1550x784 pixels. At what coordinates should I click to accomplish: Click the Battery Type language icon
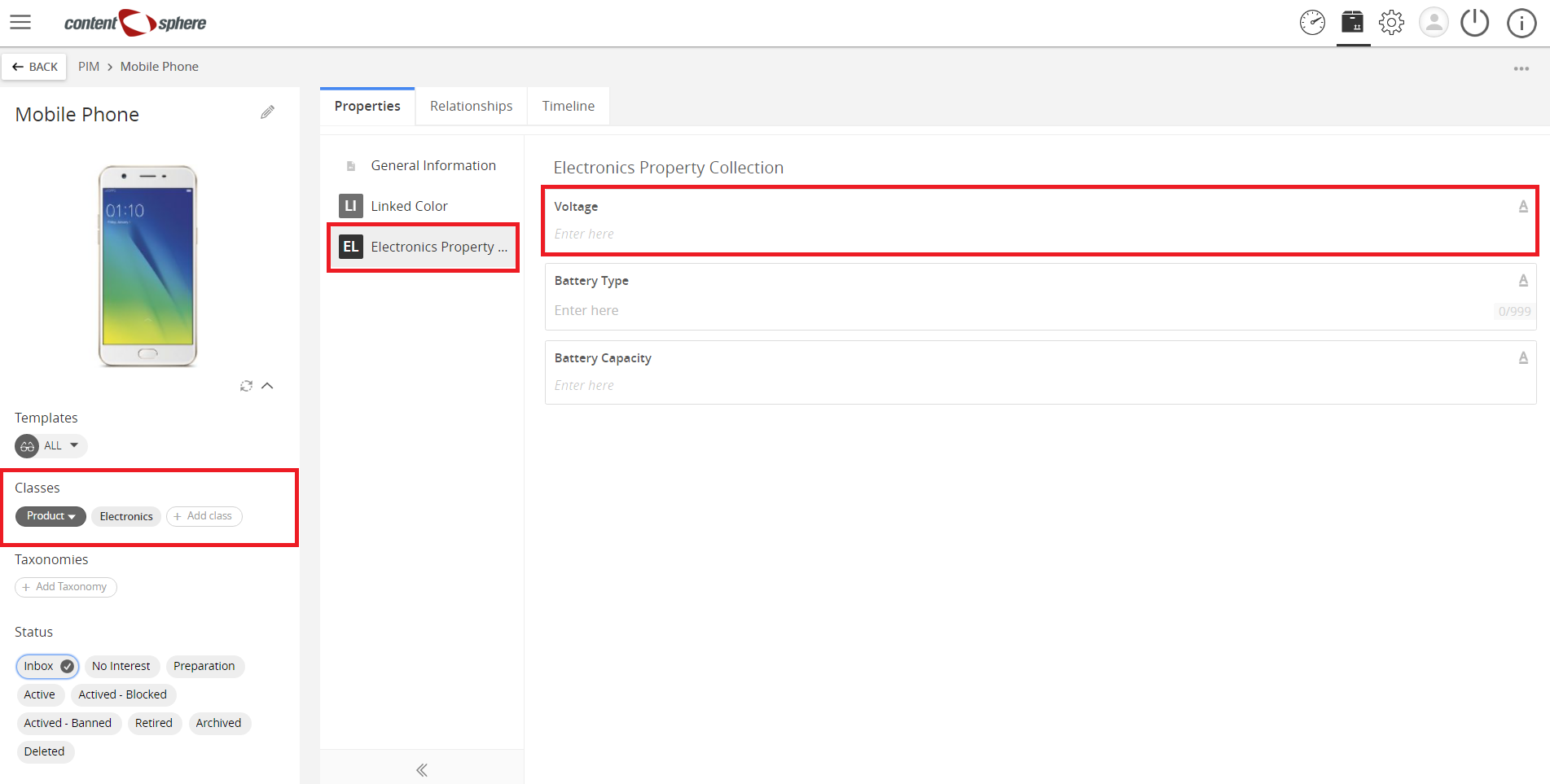pos(1523,281)
